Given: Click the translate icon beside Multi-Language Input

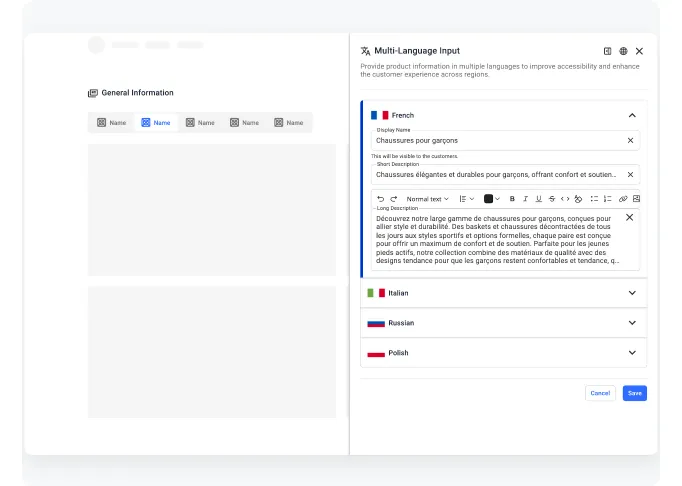Looking at the screenshot, I should tap(365, 51).
